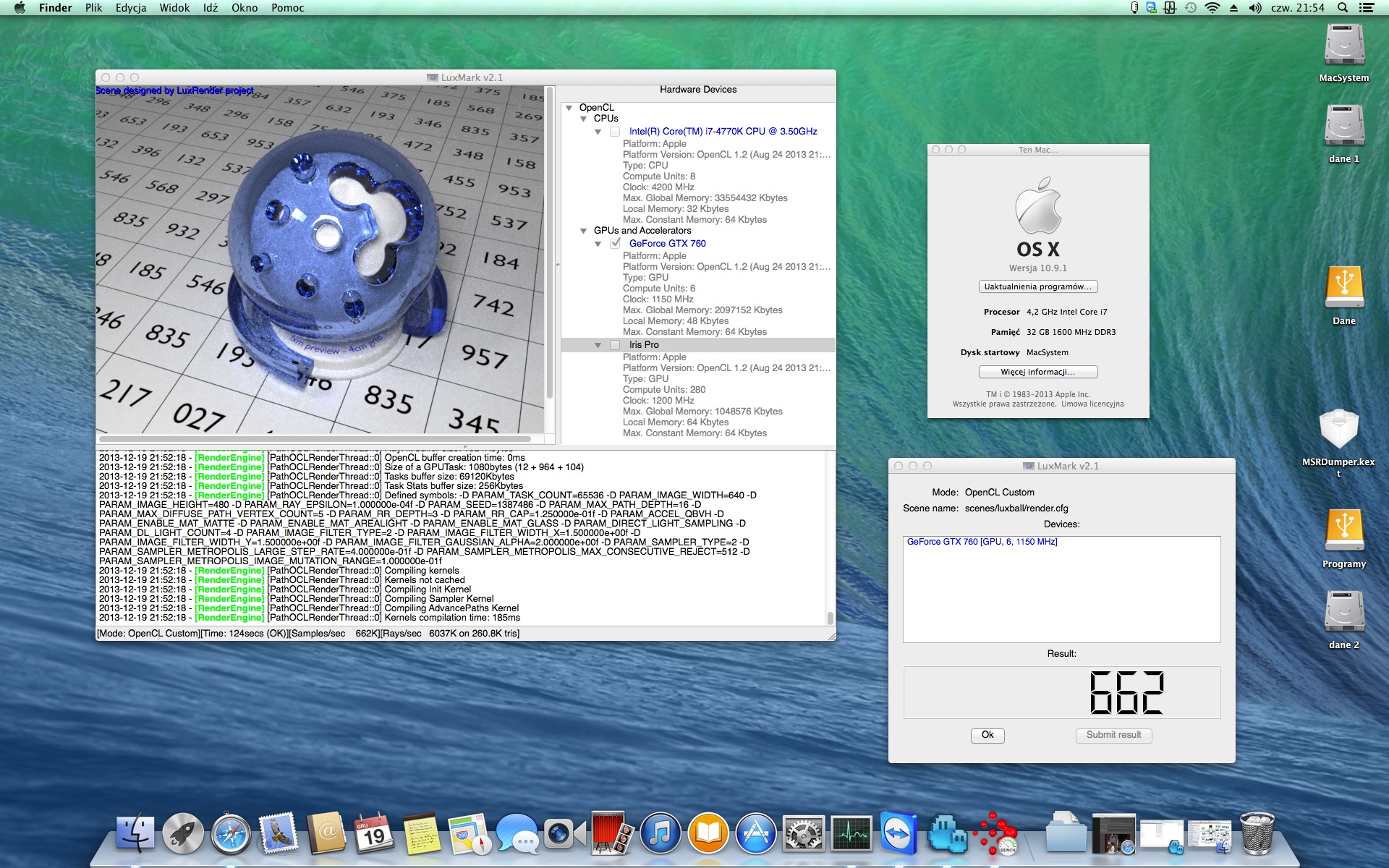This screenshot has height=868, width=1389.
Task: Click LuxMark red spheres BENCH dock icon
Action: tap(995, 834)
